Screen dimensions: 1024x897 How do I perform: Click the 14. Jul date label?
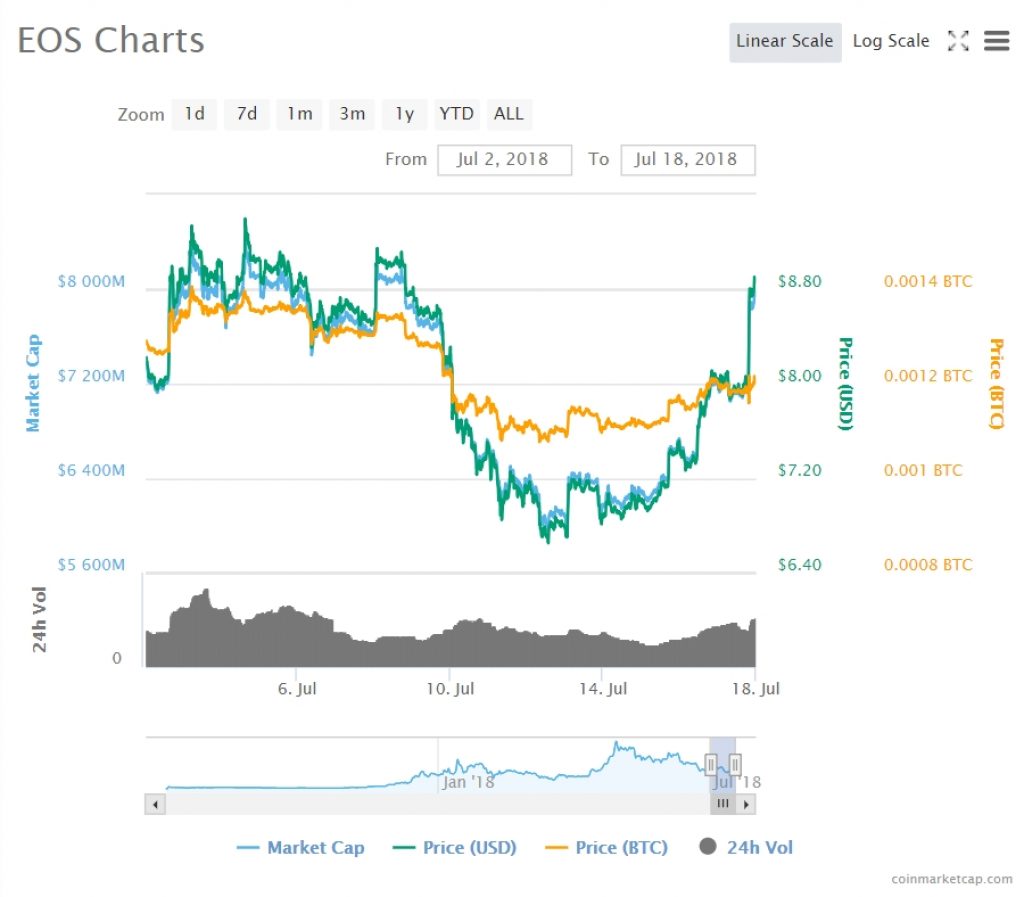click(x=603, y=689)
